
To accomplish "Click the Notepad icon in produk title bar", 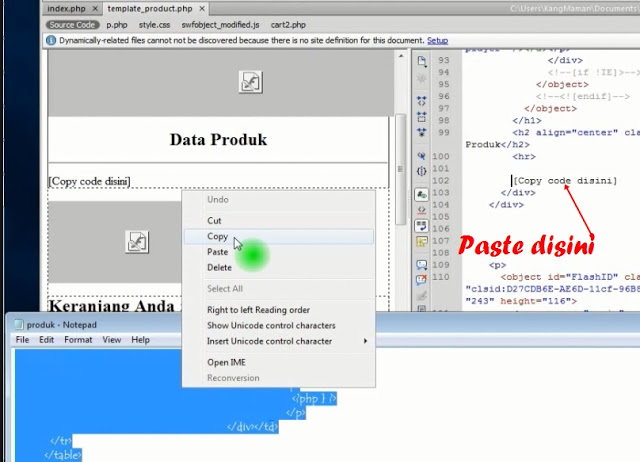I will click(x=19, y=324).
